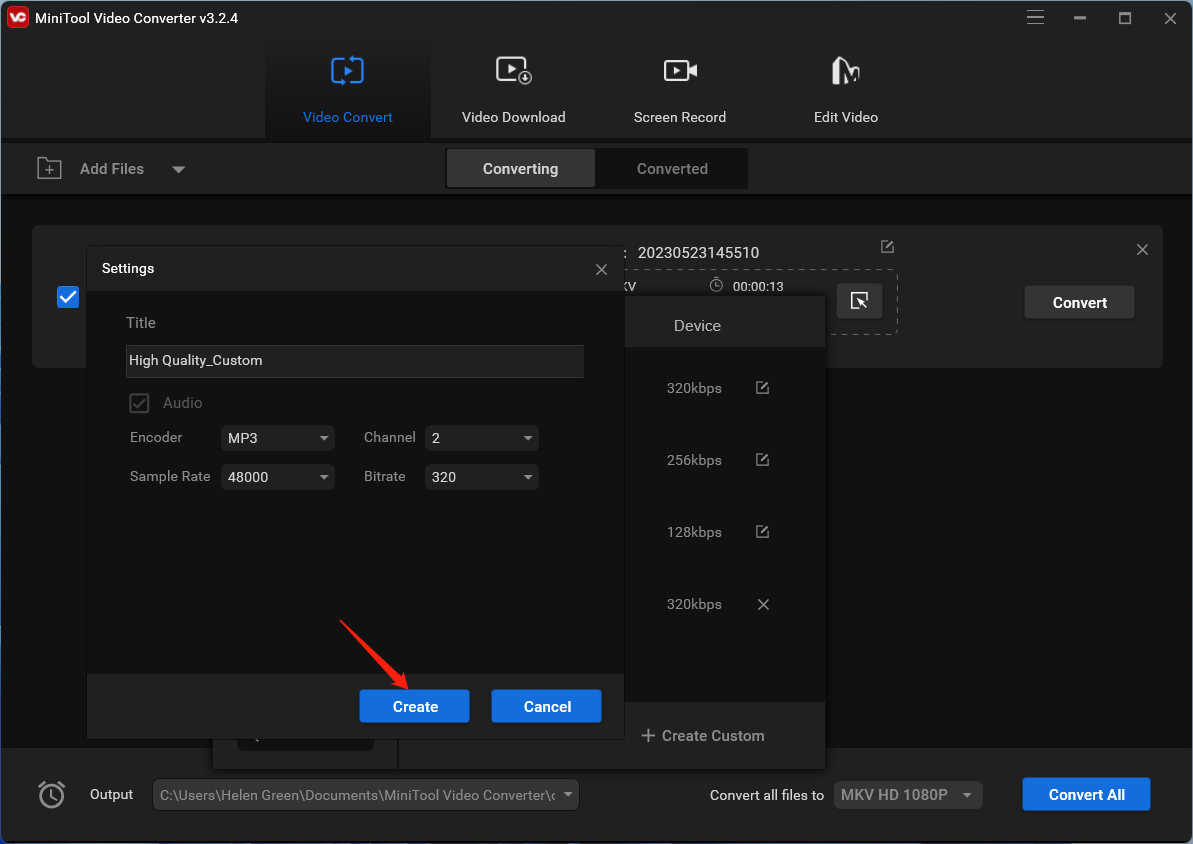The height and width of the screenshot is (844, 1193).
Task: Click the Add Files icon
Action: 48,168
